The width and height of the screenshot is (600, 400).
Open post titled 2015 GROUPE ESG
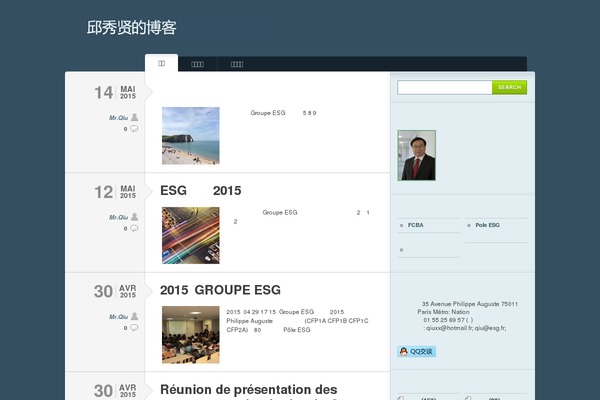click(x=220, y=290)
